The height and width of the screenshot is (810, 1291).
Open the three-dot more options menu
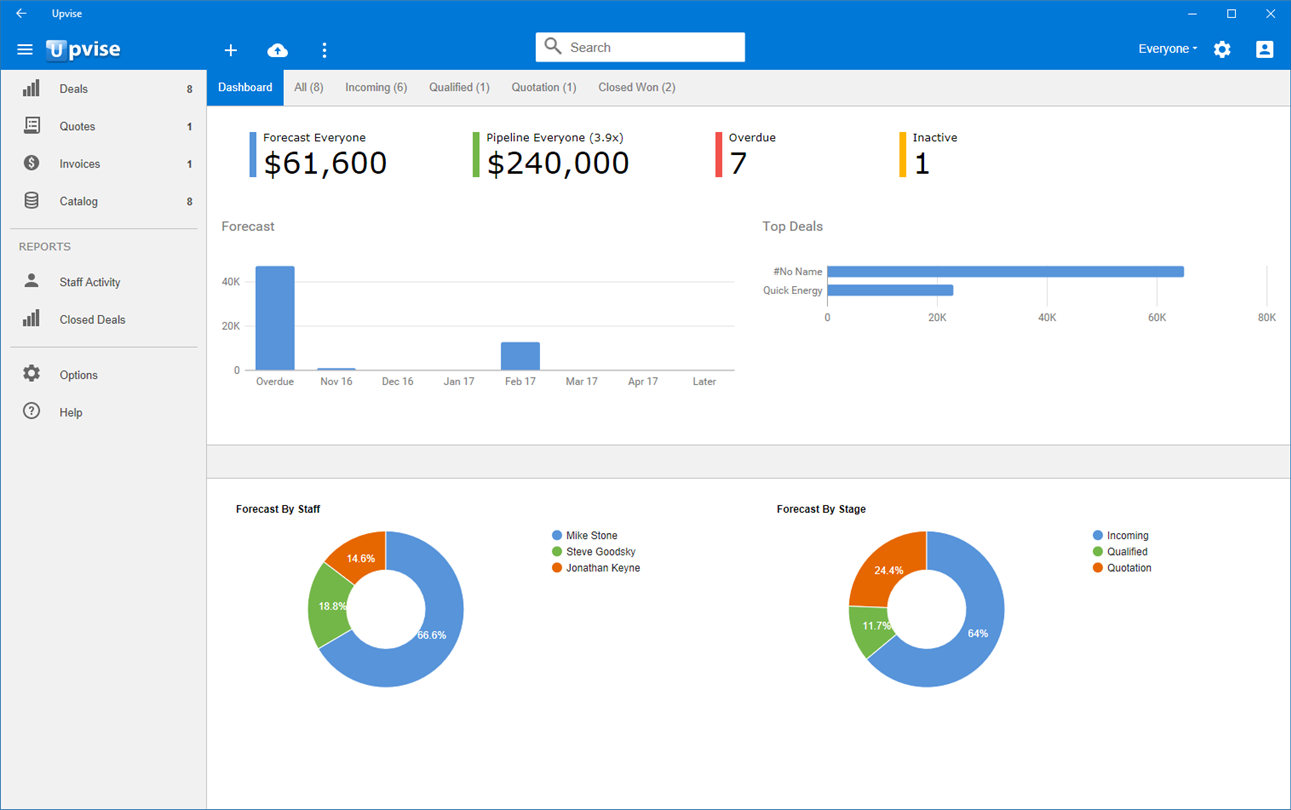point(324,50)
